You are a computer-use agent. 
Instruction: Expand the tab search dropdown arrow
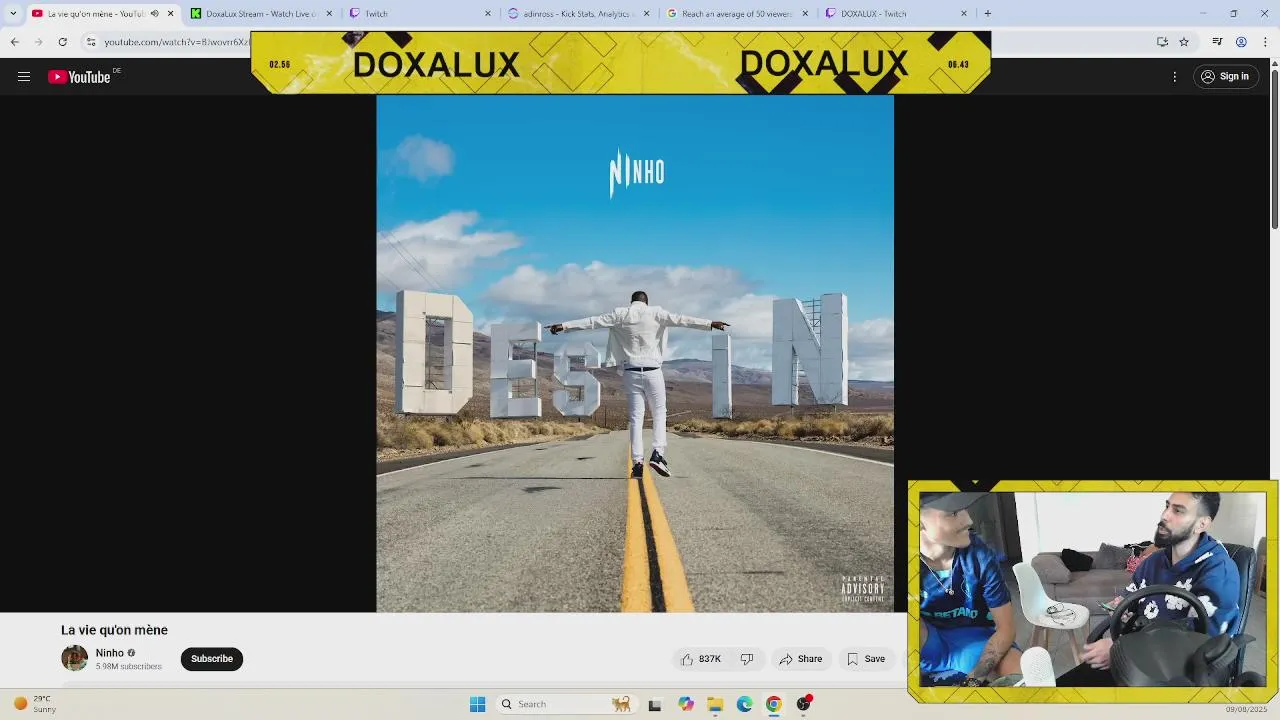[12, 13]
